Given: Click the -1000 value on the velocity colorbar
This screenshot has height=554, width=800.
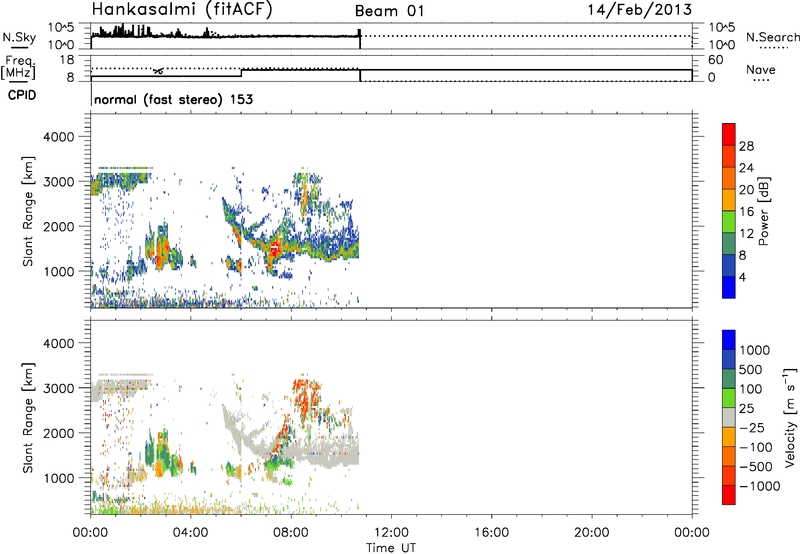Looking at the screenshot, I should point(759,486).
